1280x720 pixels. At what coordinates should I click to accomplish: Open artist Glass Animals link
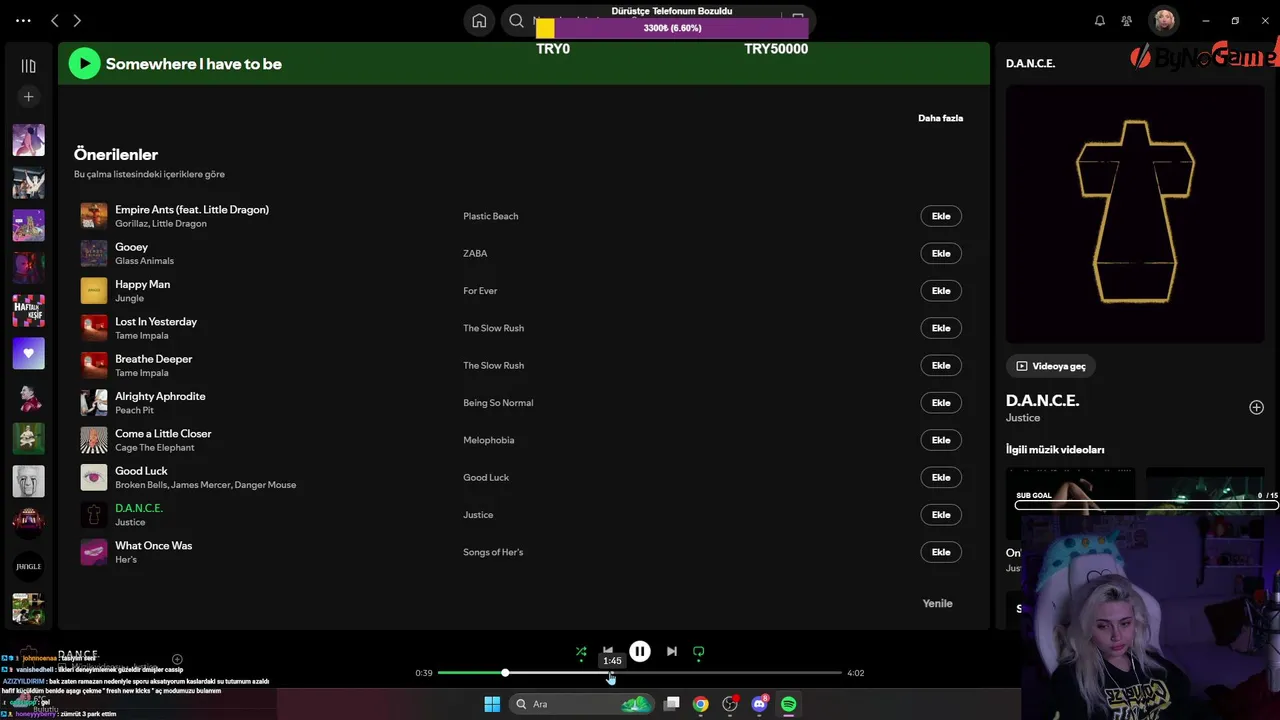[x=144, y=261]
